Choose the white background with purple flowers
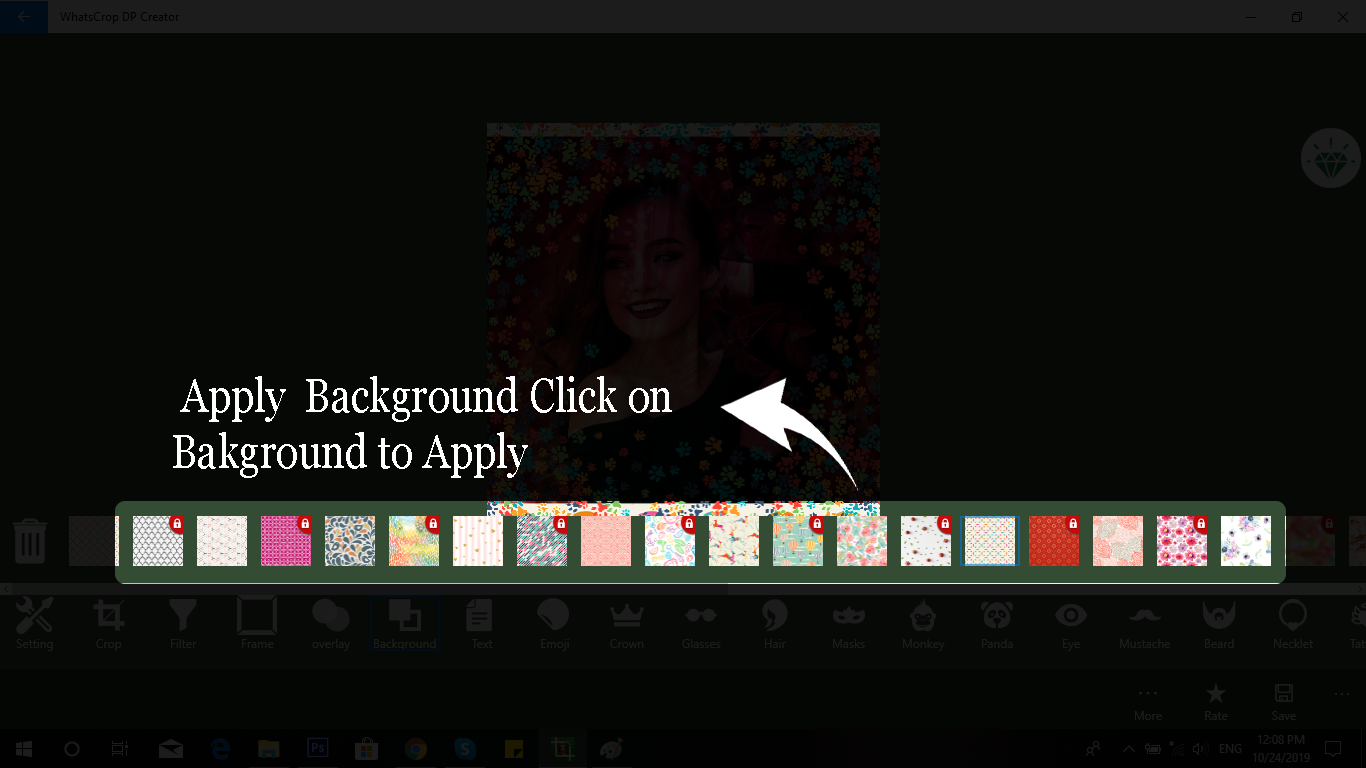This screenshot has height=768, width=1366. 1246,541
